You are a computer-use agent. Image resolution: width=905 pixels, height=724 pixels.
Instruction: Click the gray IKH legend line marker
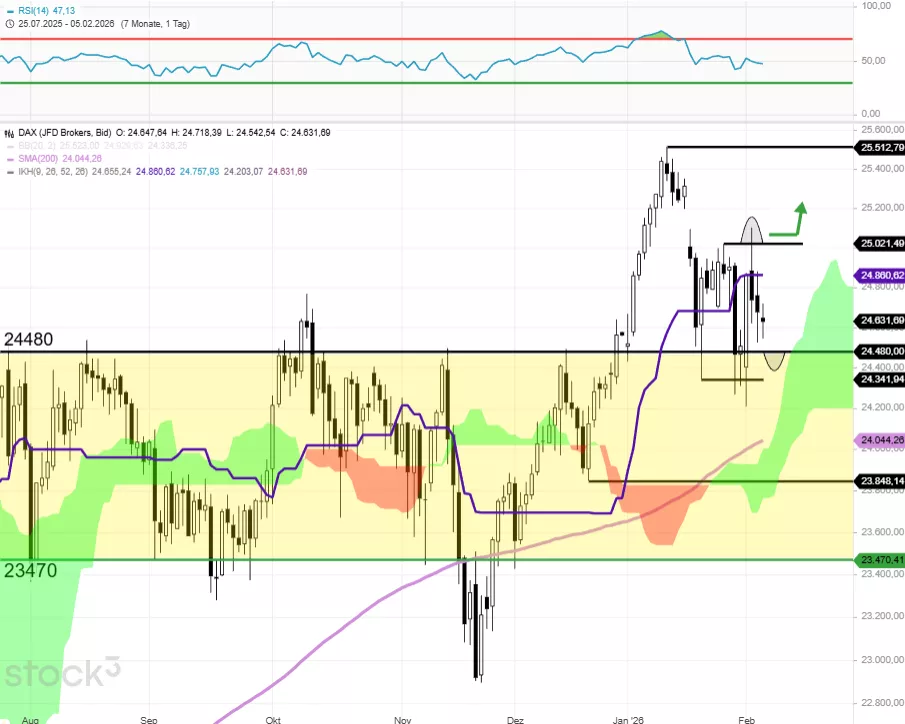click(7, 172)
